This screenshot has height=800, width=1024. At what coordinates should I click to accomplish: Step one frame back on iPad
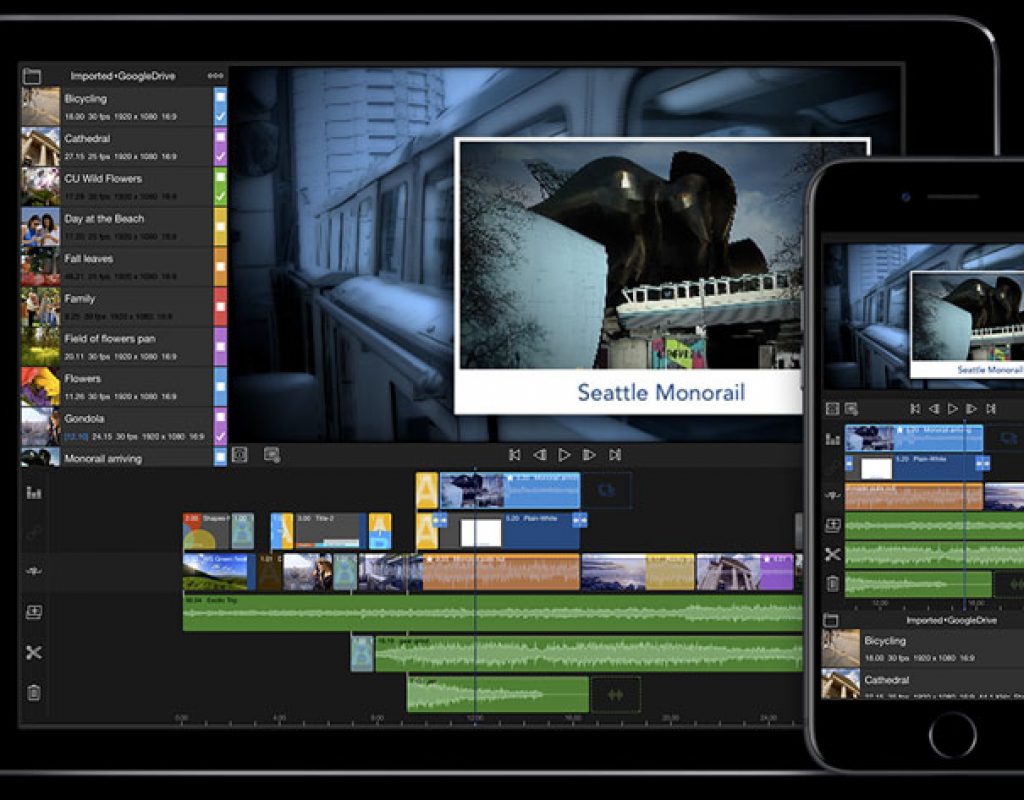click(539, 455)
